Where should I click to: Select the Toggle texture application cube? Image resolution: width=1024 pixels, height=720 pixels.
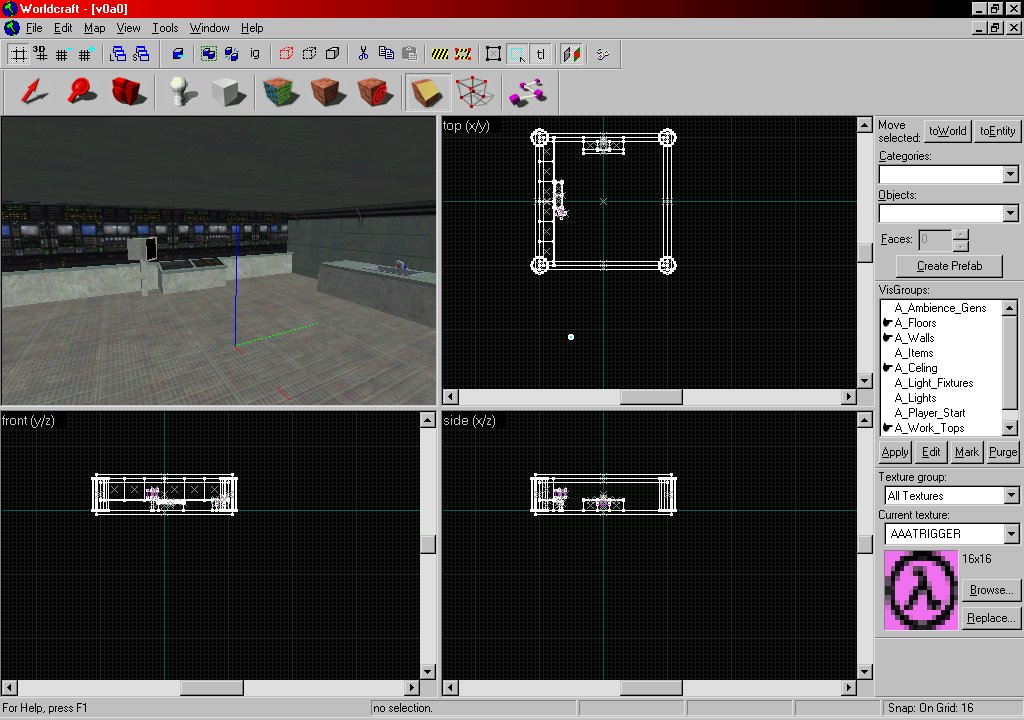click(x=280, y=91)
